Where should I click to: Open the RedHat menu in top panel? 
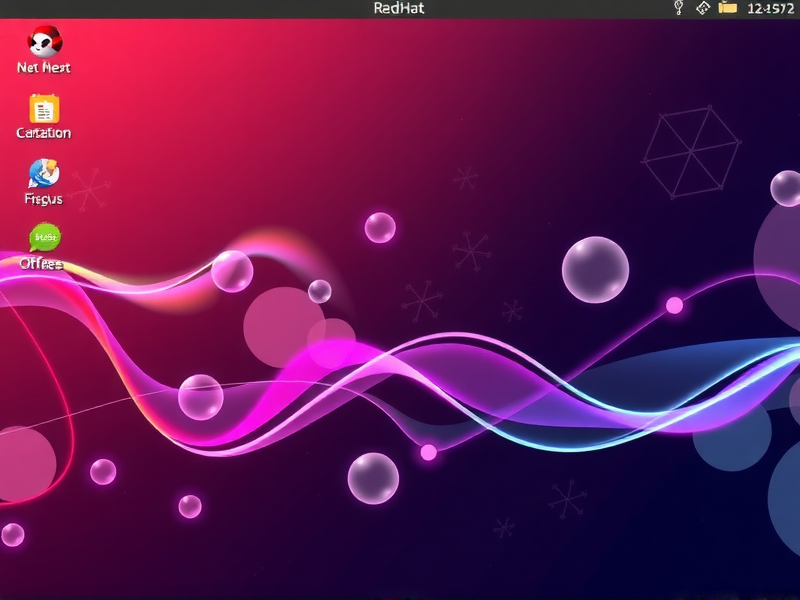[x=399, y=8]
